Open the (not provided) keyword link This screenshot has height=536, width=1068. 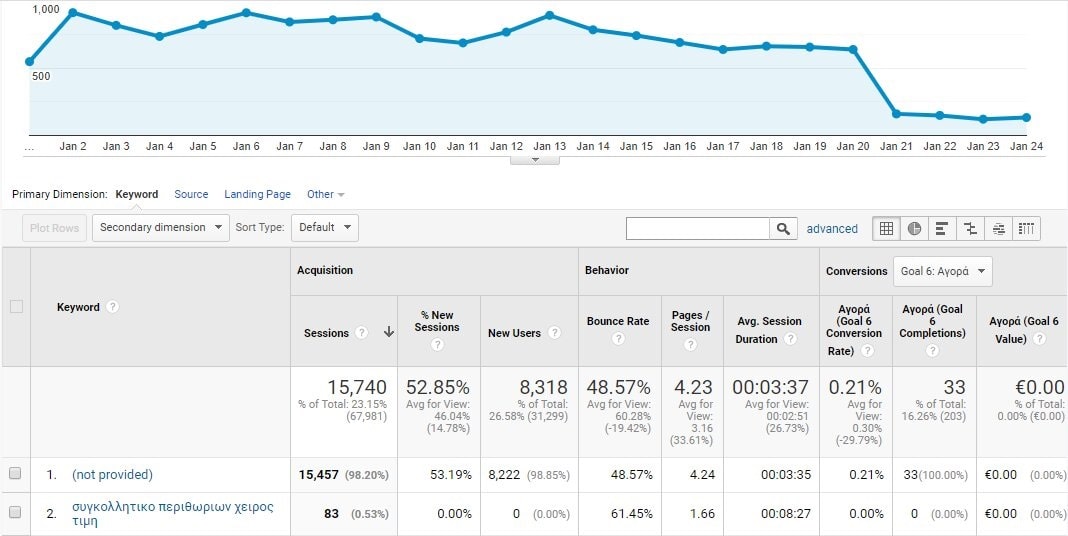[x=112, y=474]
